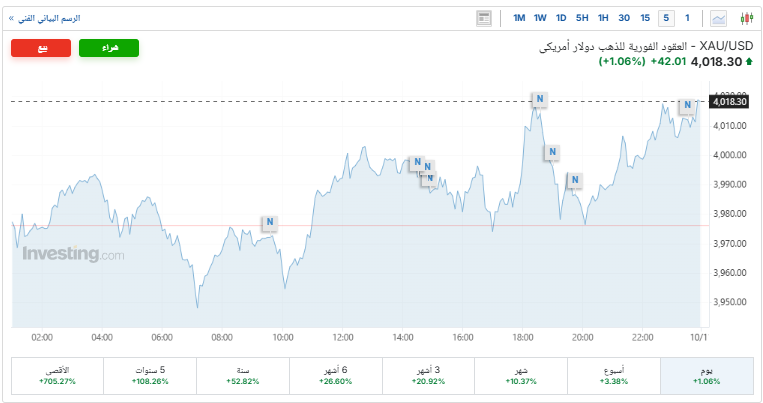Select the area chart type icon
The image size is (763, 403).
pos(719,18)
